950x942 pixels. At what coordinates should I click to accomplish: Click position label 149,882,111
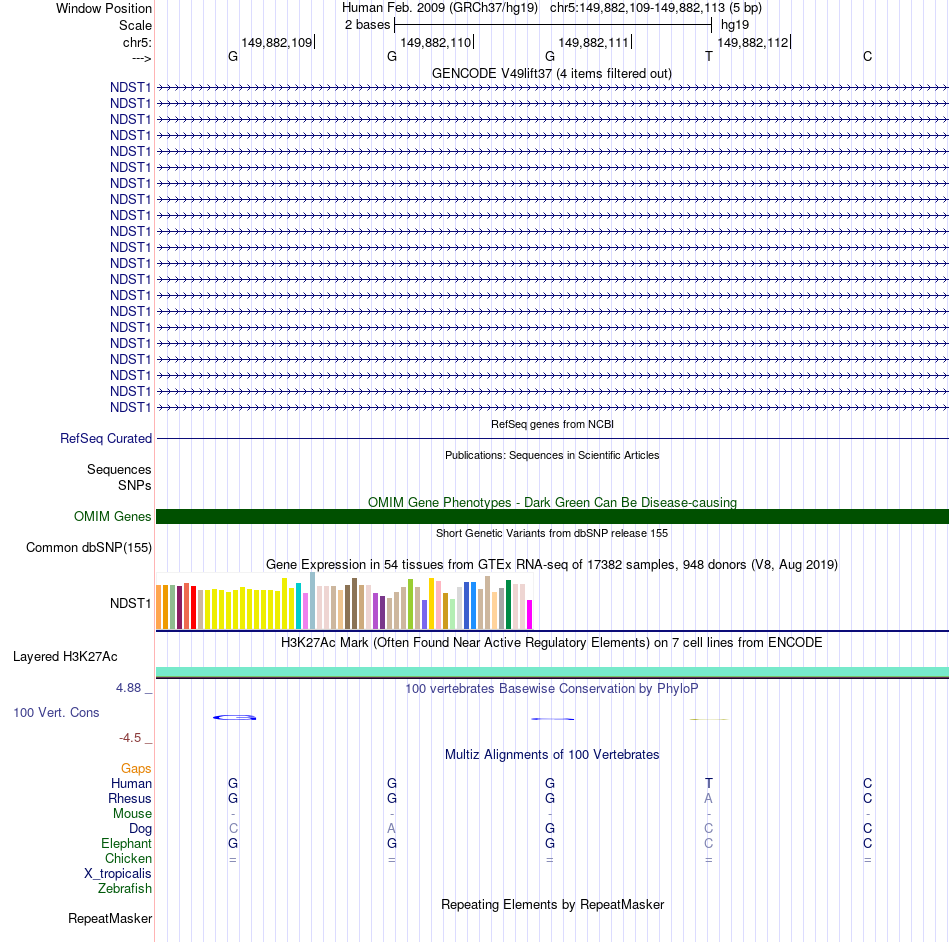point(594,42)
